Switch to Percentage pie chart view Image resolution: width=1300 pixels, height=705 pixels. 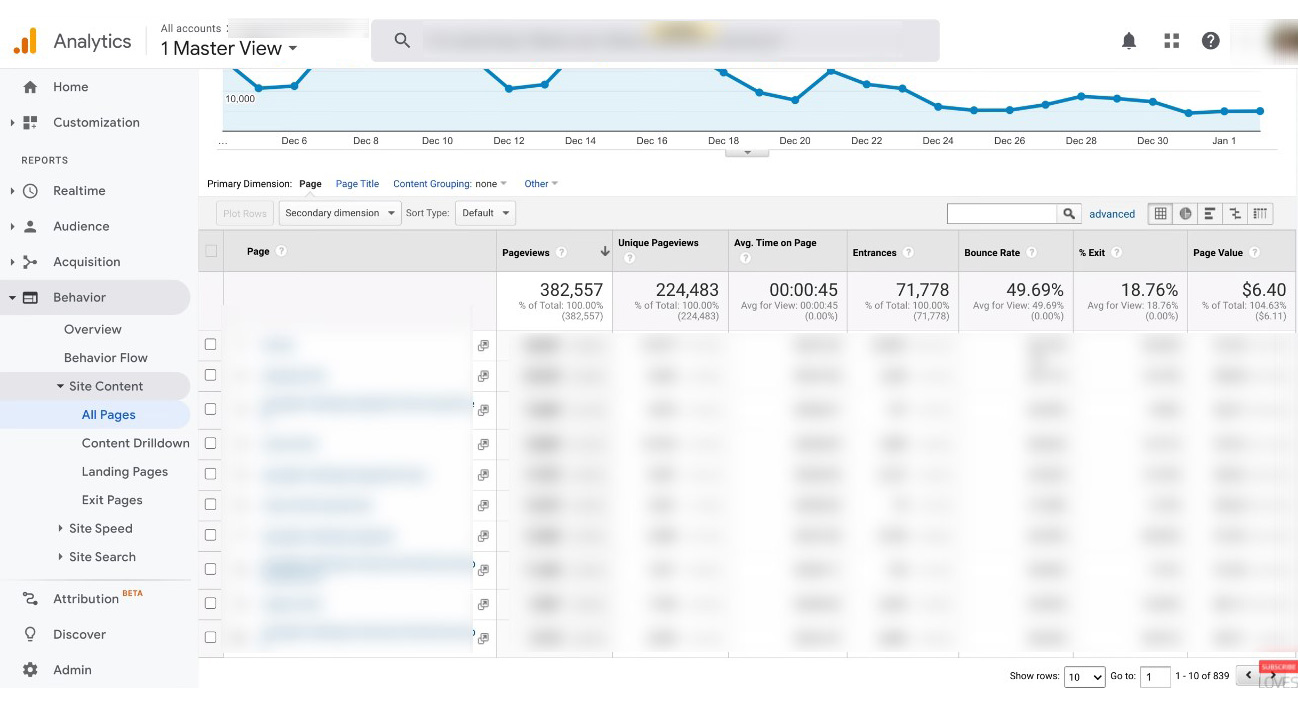(1185, 214)
